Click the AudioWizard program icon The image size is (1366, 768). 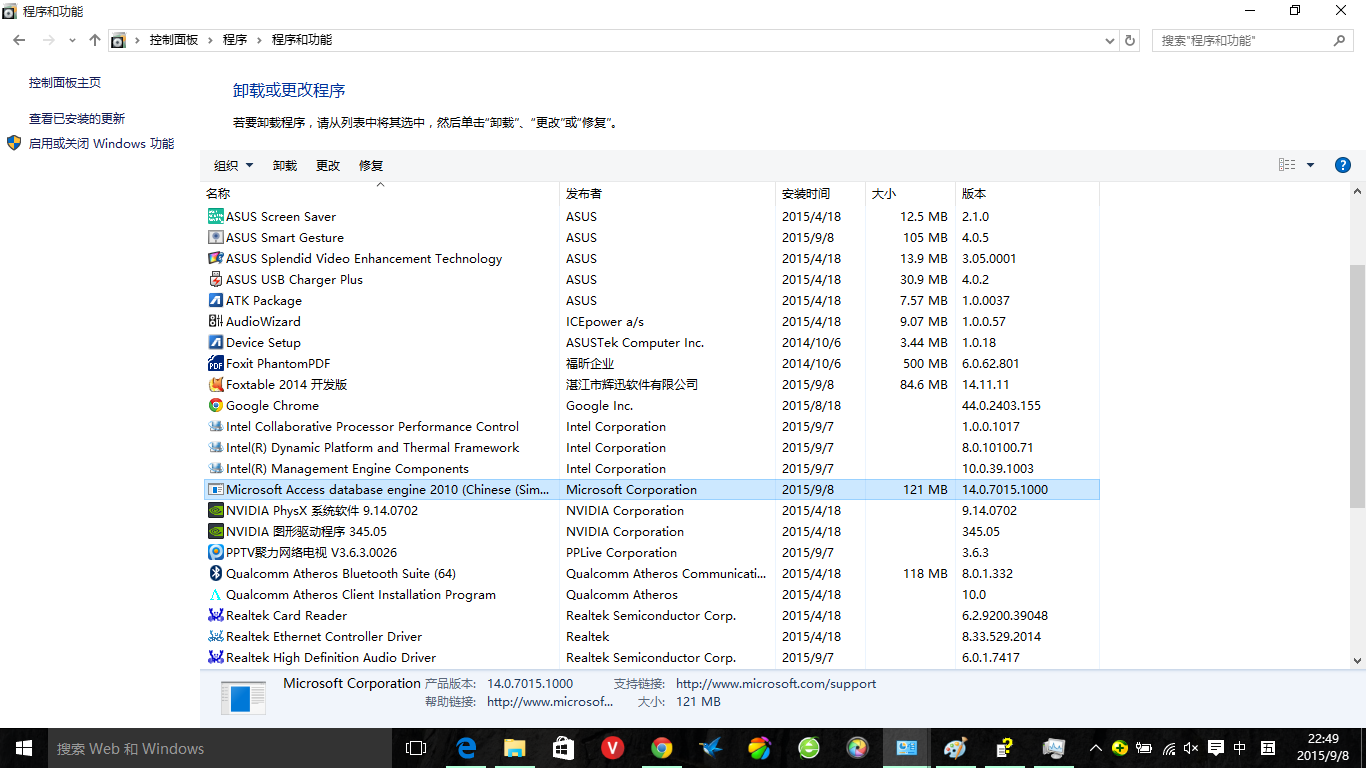[215, 321]
